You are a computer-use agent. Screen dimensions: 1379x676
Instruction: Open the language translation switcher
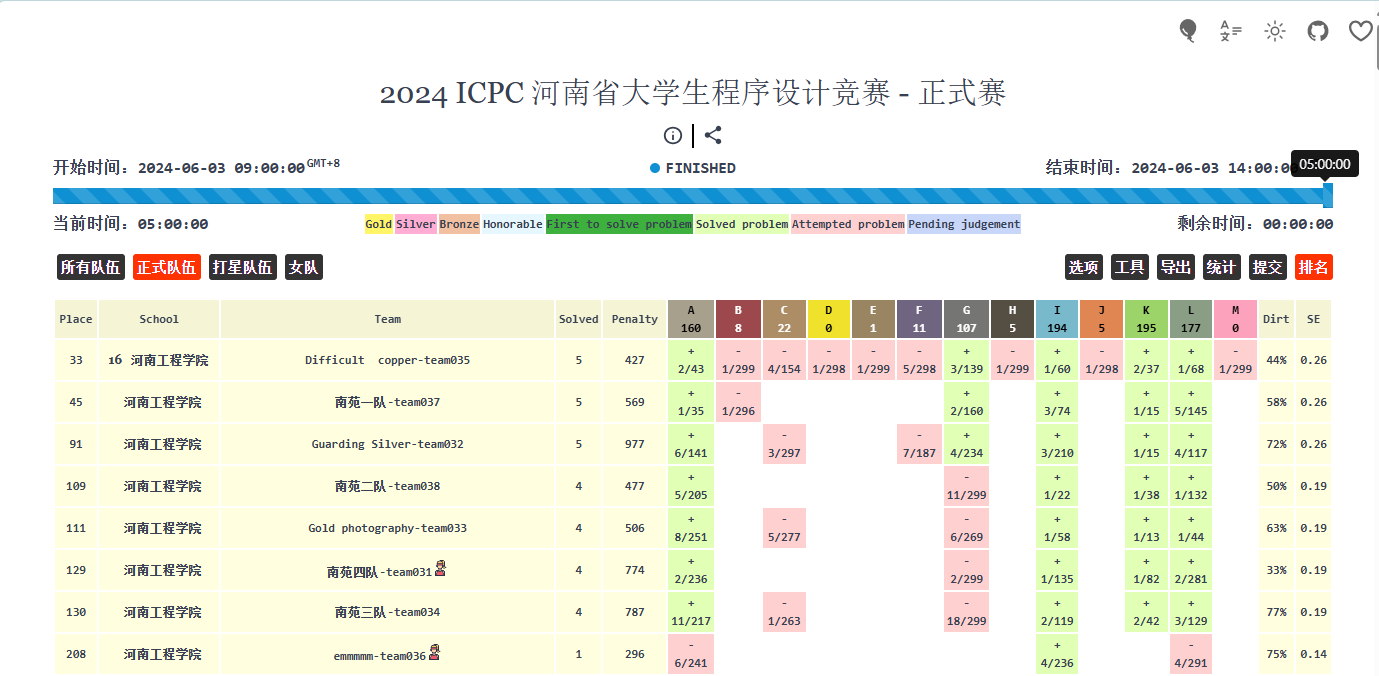click(x=1231, y=31)
